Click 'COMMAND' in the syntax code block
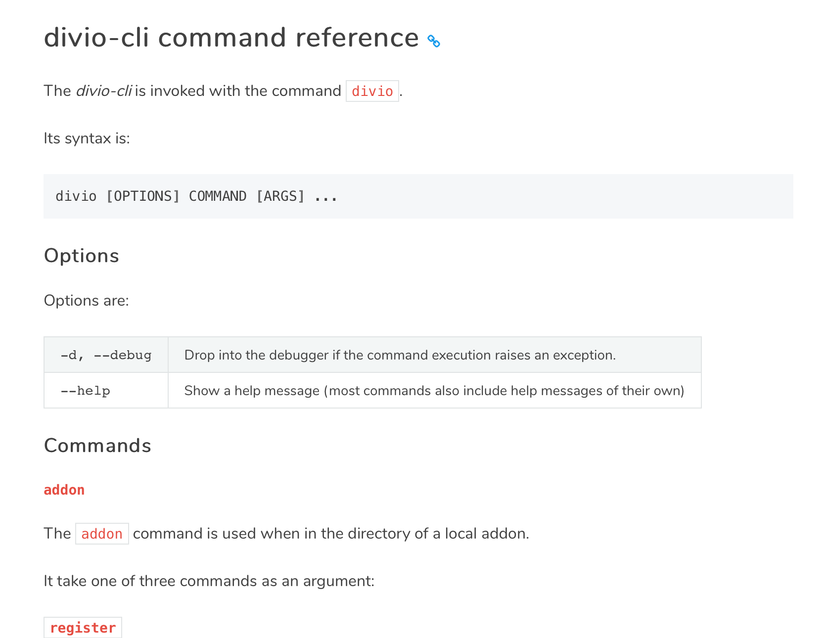The image size is (825, 638). [217, 196]
